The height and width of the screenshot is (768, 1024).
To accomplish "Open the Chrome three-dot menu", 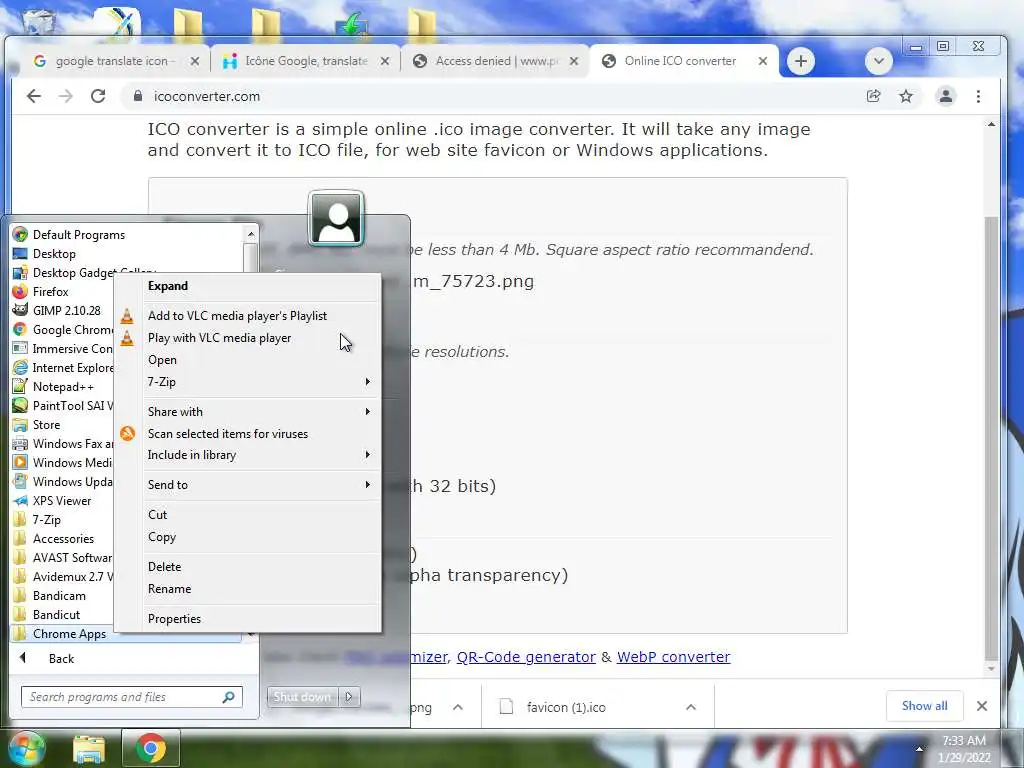I will pyautogui.click(x=978, y=97).
